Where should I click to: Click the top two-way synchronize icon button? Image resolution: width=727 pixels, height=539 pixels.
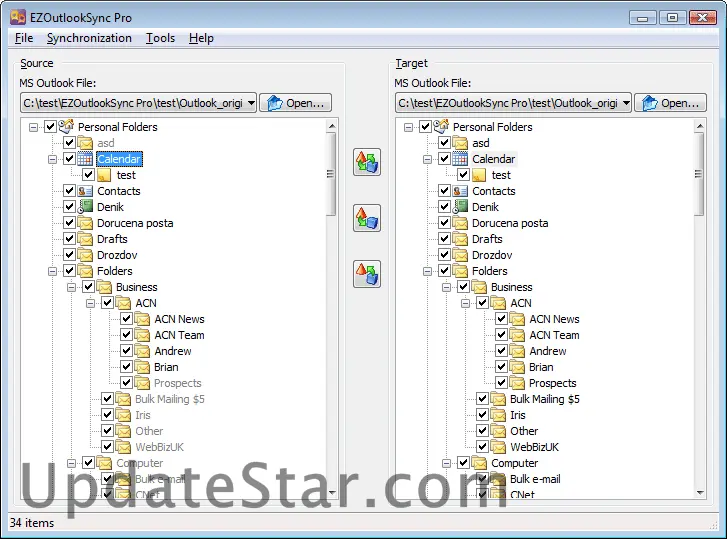pyautogui.click(x=367, y=162)
